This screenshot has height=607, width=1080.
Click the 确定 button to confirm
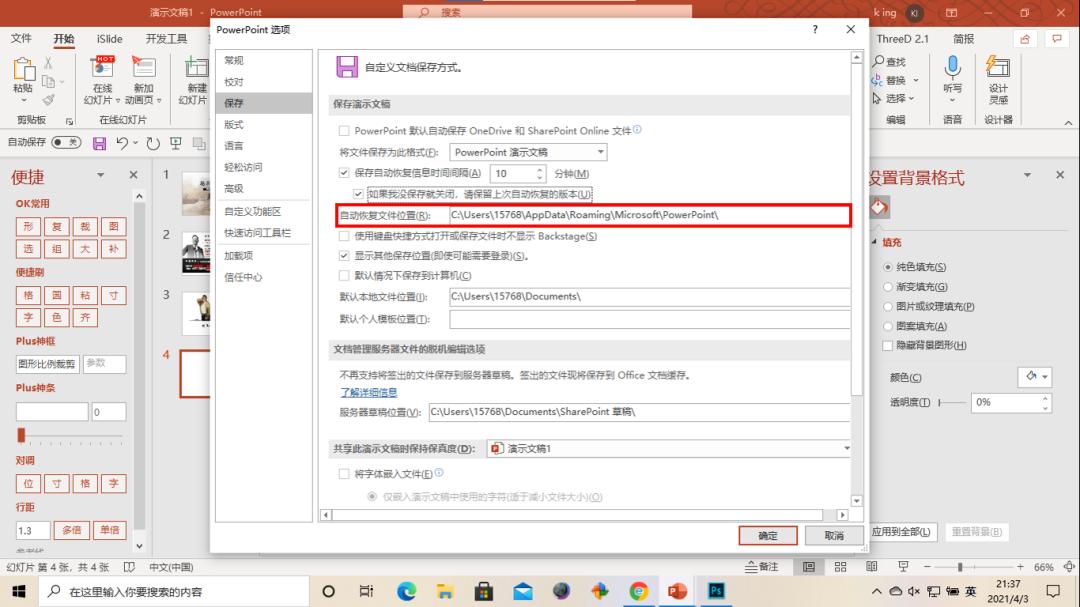767,535
